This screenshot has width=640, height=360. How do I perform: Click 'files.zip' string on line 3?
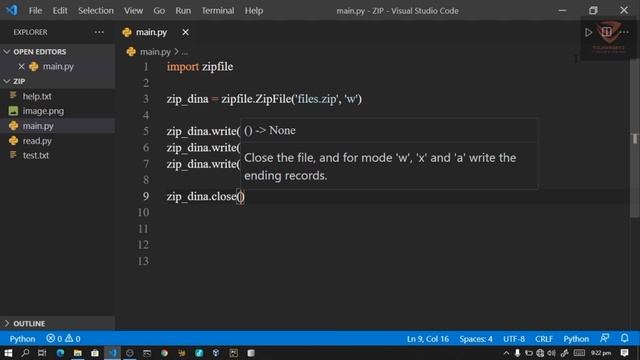click(x=317, y=99)
